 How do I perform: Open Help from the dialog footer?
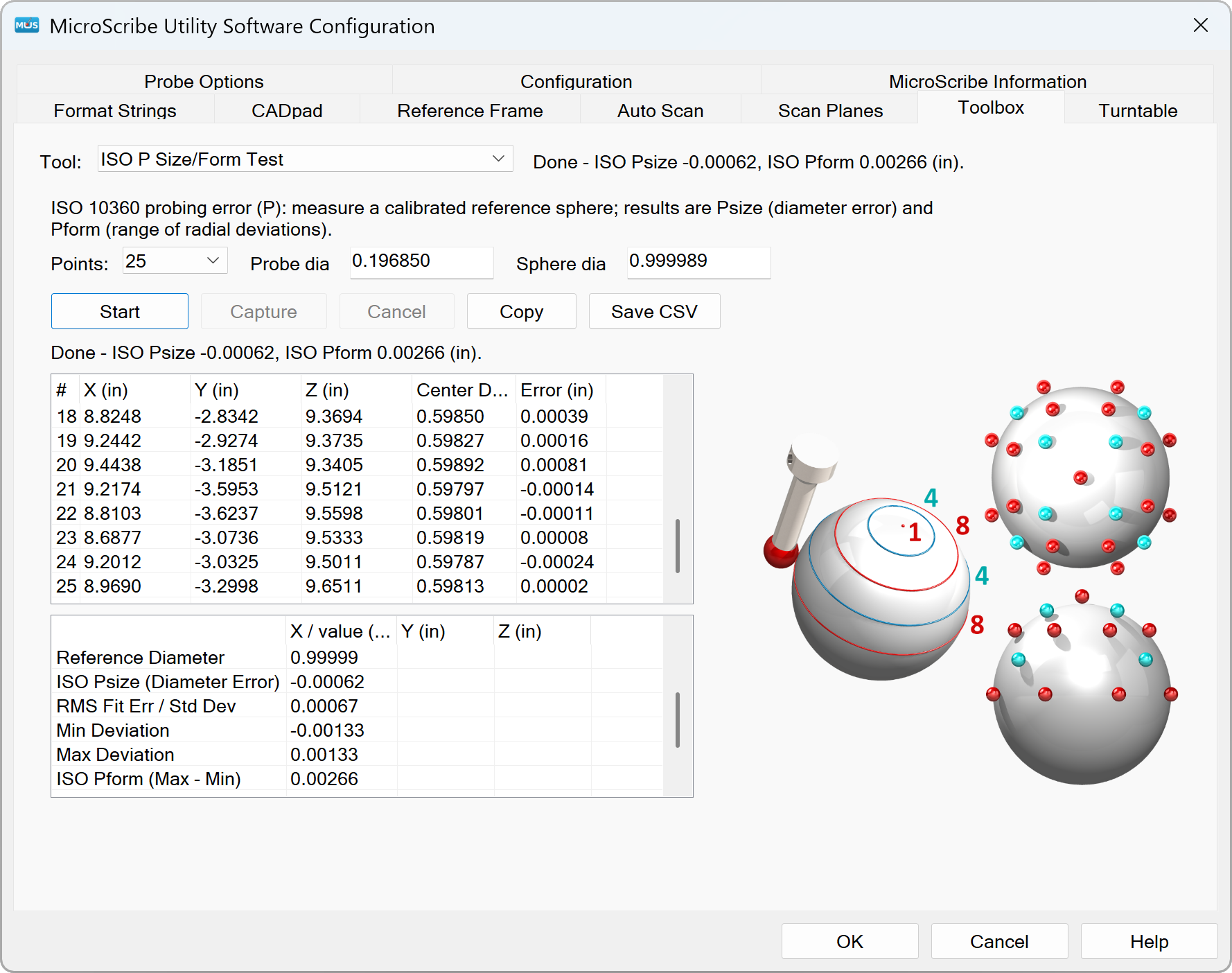point(1150,941)
